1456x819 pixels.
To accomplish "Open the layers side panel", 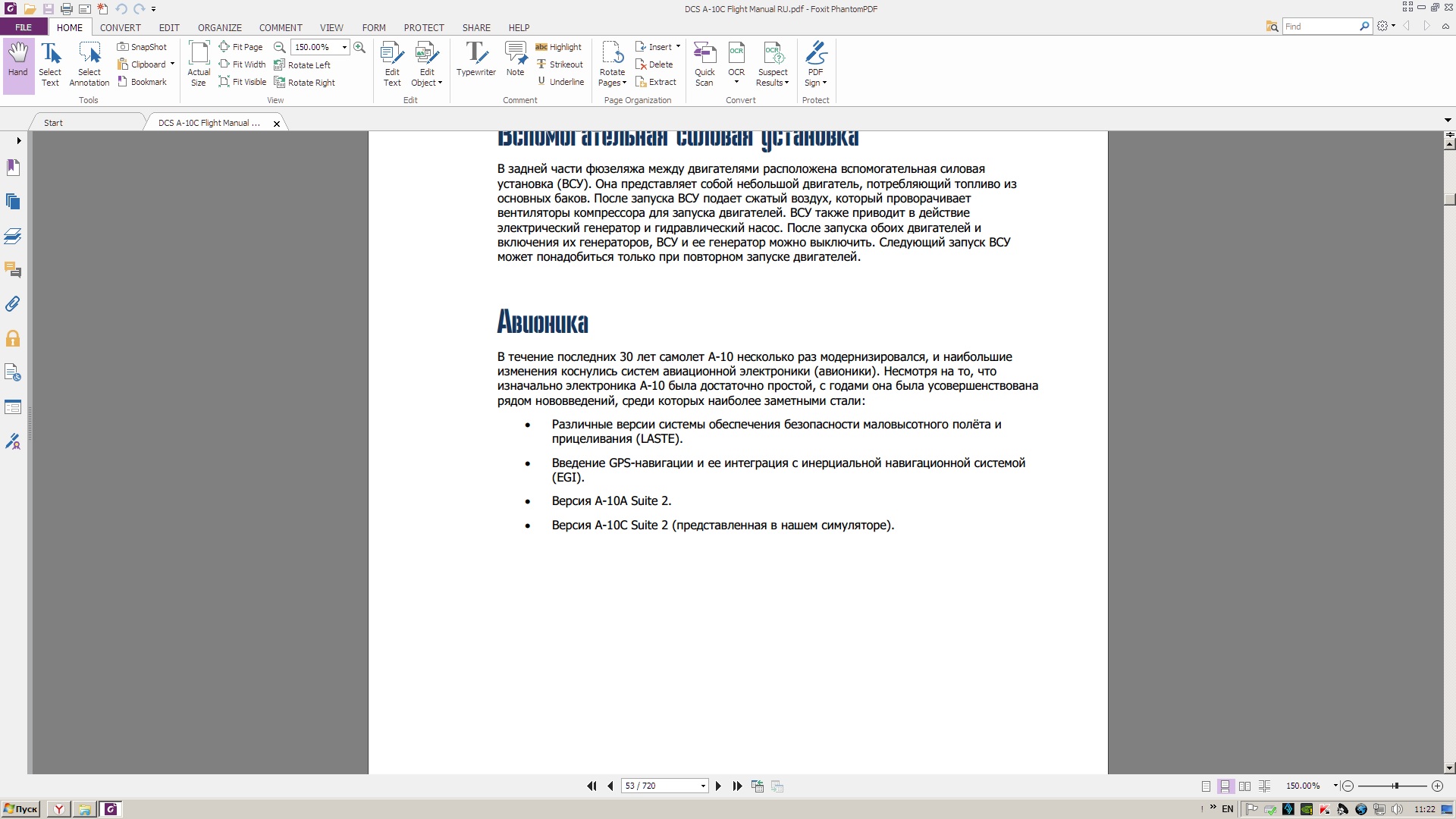I will [13, 236].
